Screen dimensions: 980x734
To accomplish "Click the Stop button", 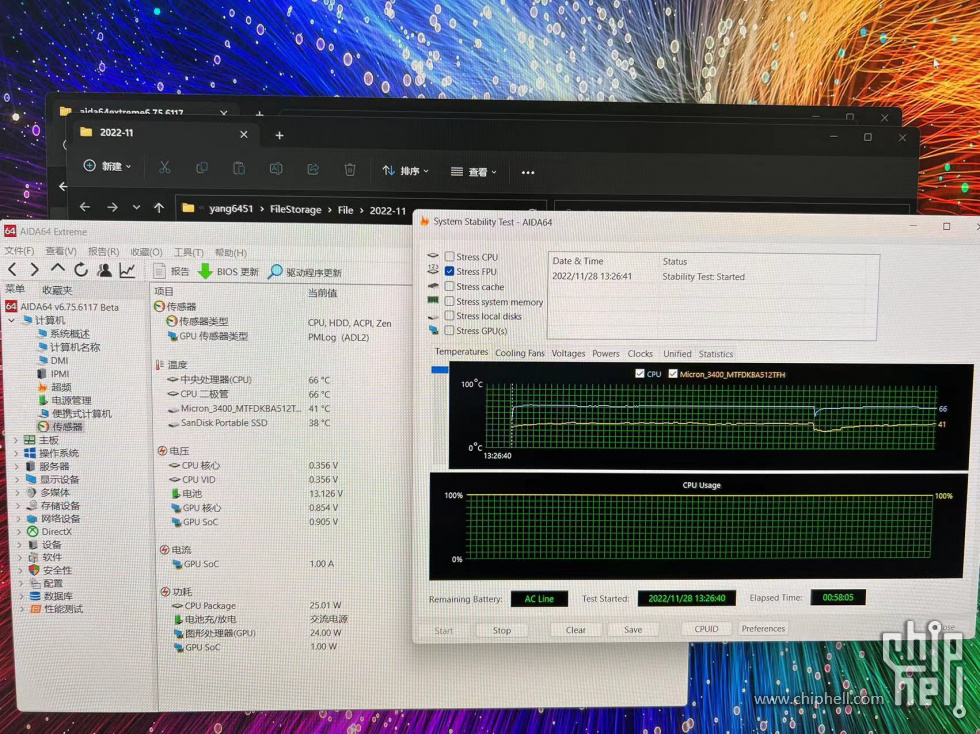I will (502, 630).
